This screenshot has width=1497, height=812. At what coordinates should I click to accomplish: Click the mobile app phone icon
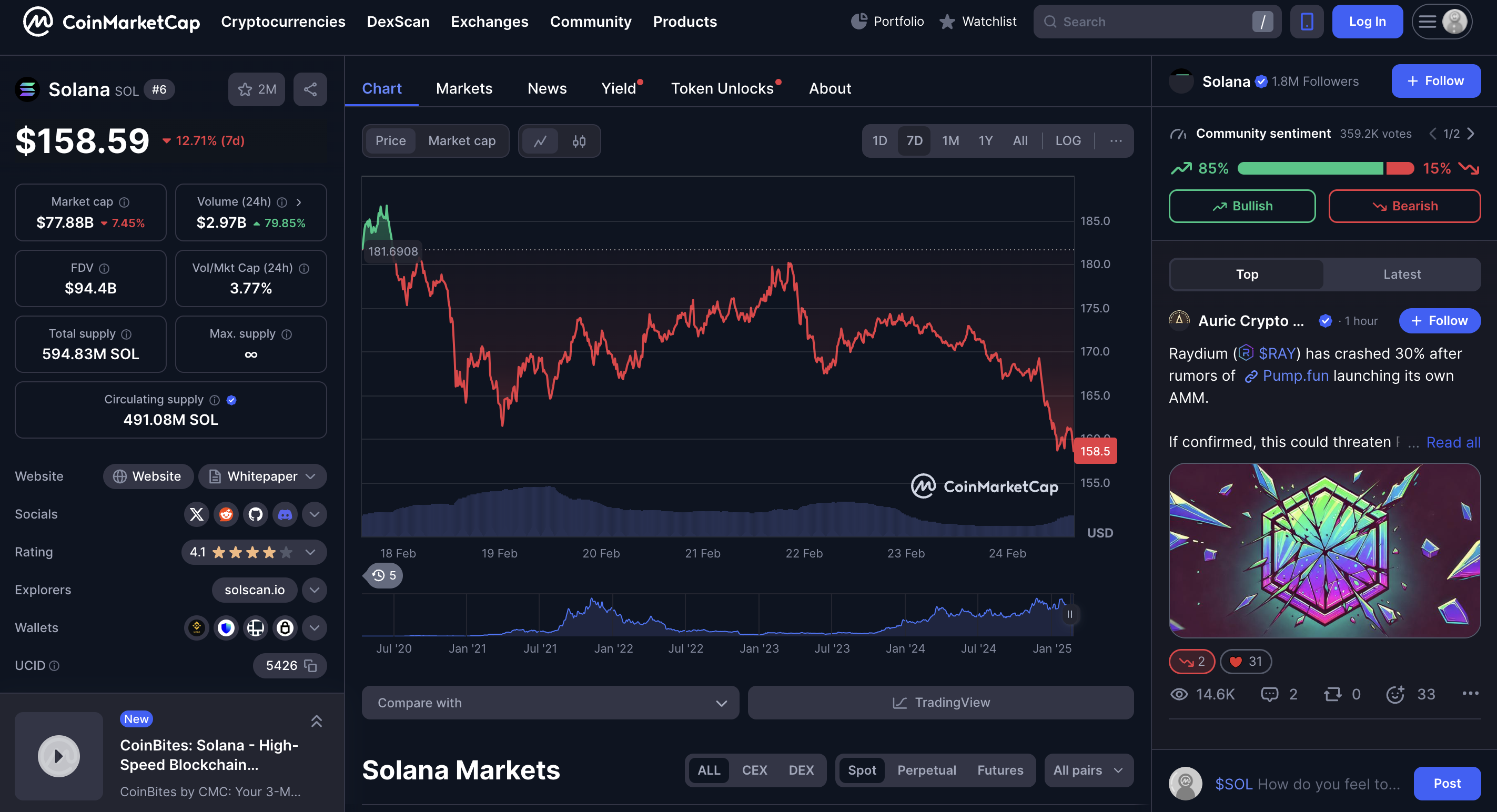tap(1307, 22)
